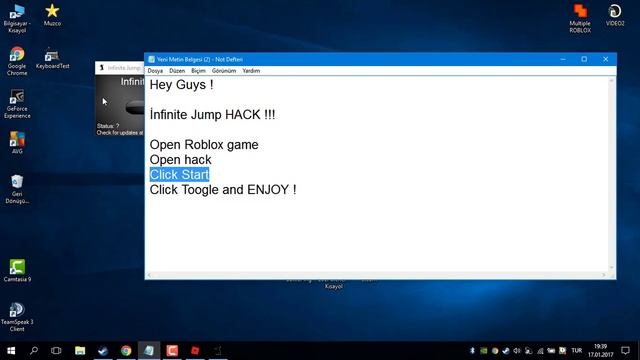Click Bluetooth tray icon

coord(472,351)
